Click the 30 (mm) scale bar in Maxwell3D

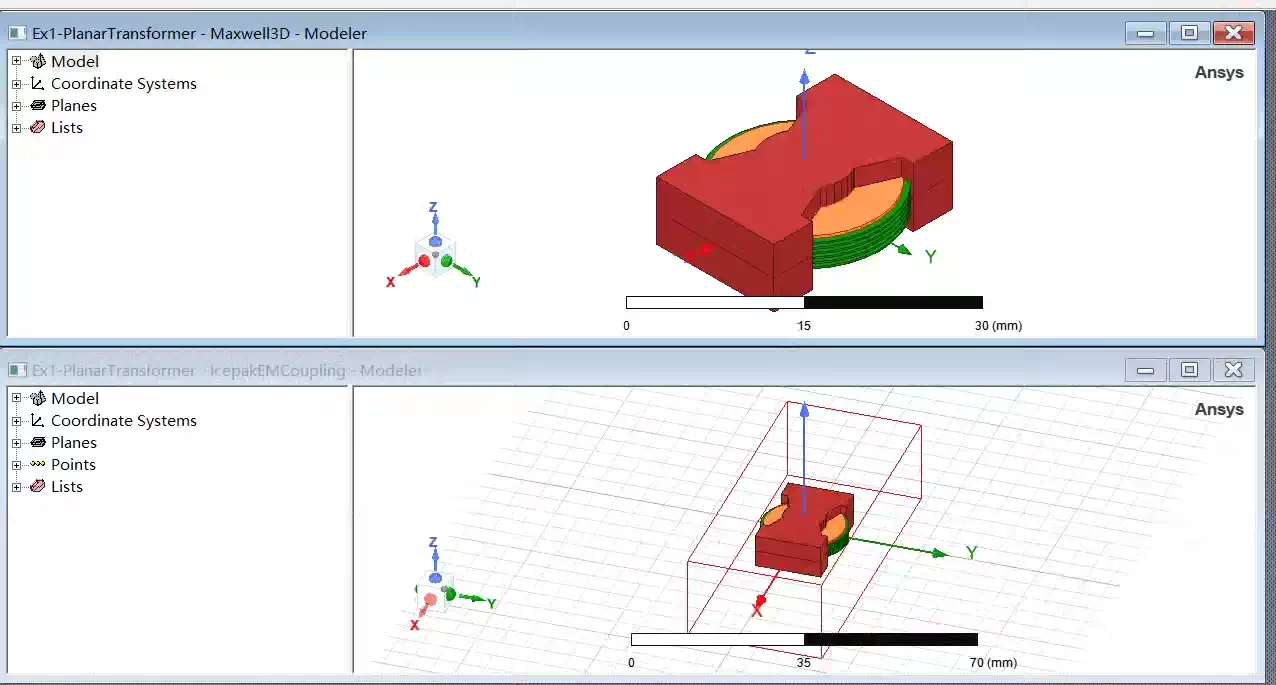(804, 302)
